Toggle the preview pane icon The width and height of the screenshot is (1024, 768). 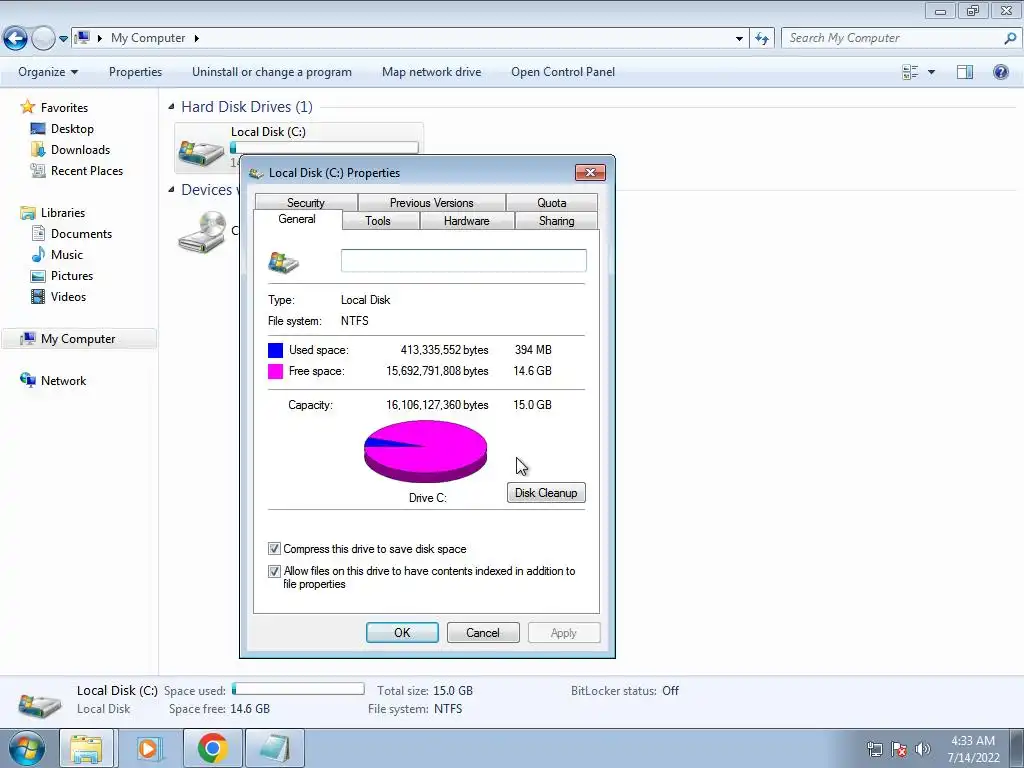click(x=965, y=72)
